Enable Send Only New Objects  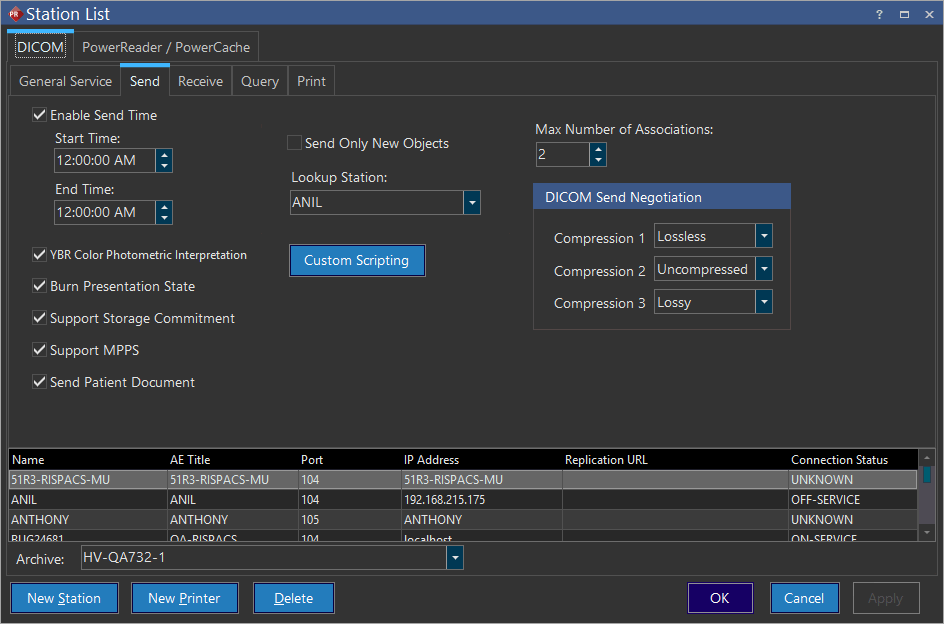click(295, 143)
